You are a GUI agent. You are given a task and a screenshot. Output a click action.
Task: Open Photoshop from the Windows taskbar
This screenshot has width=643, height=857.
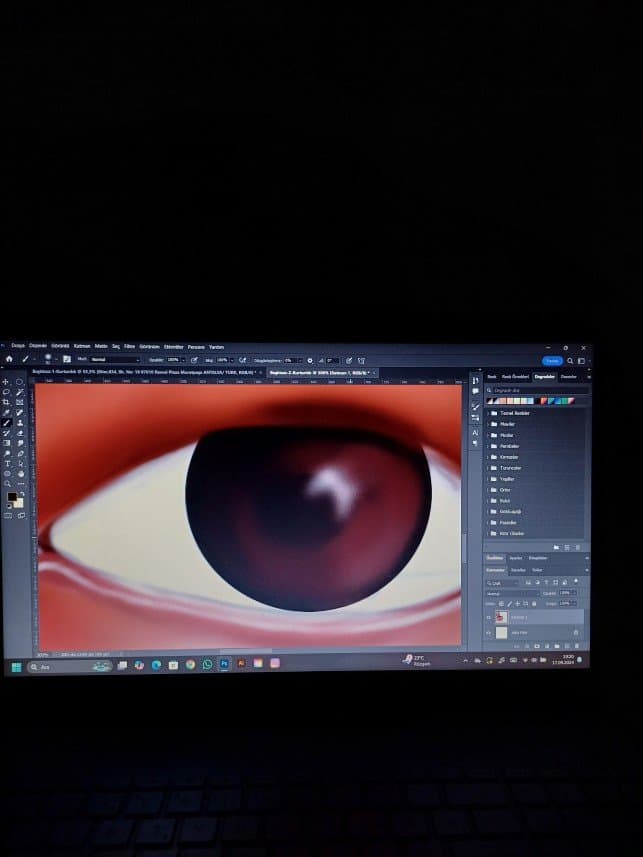tap(224, 664)
